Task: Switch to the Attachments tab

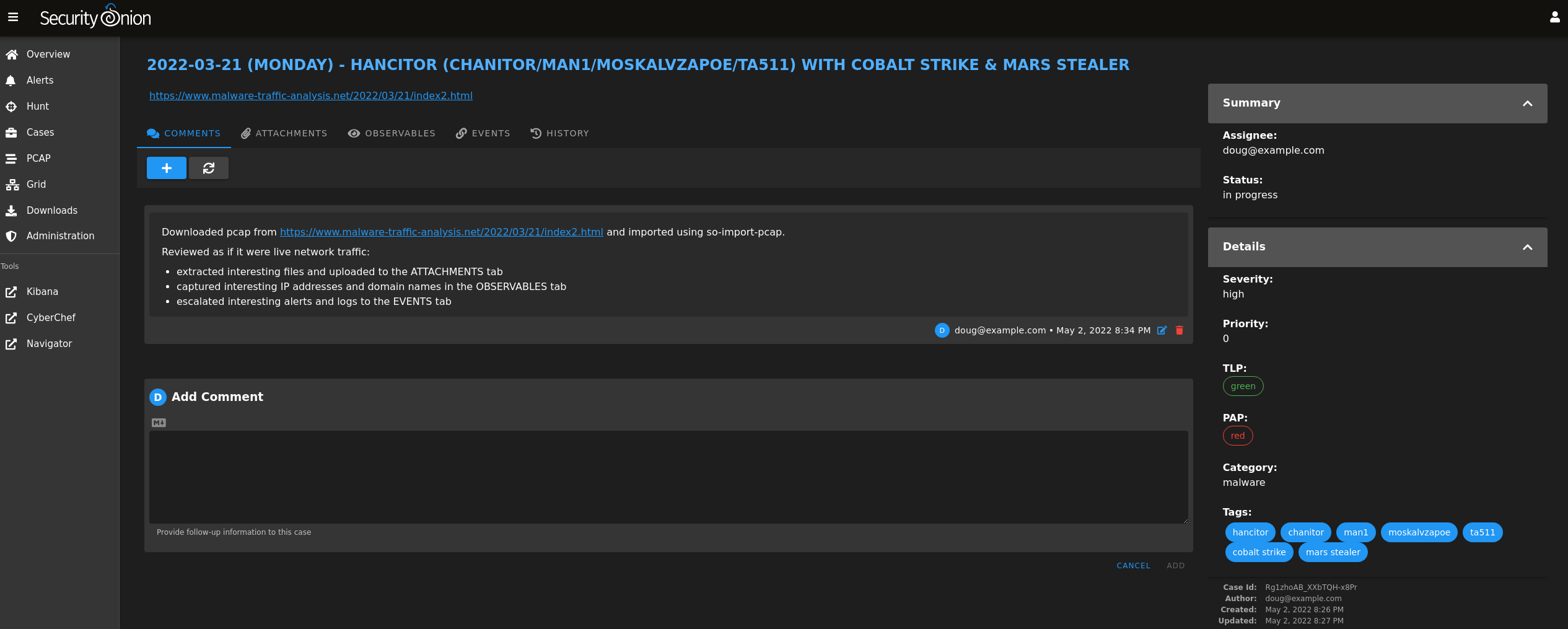Action: (284, 133)
